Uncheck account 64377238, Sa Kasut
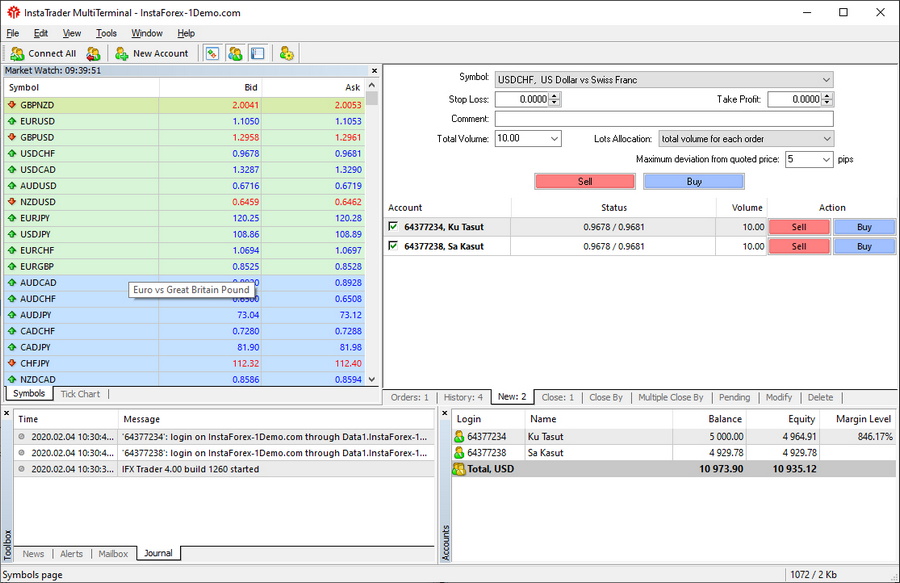Image resolution: width=900 pixels, height=583 pixels. click(x=393, y=246)
